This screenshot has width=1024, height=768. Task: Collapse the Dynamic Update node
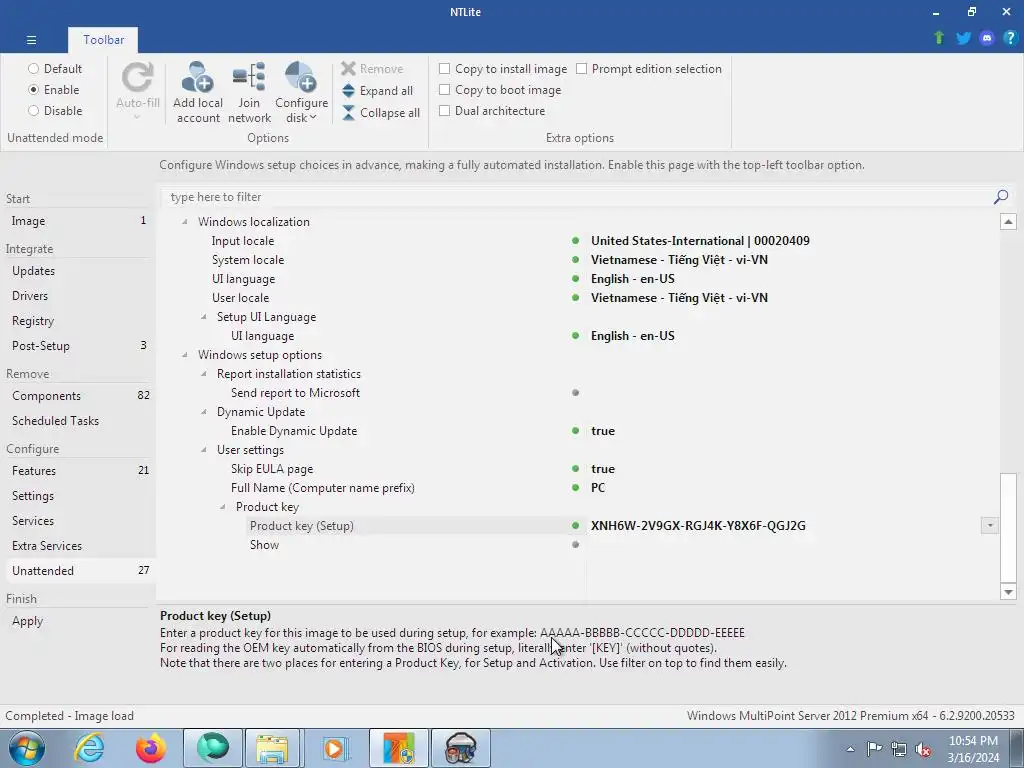coord(204,412)
